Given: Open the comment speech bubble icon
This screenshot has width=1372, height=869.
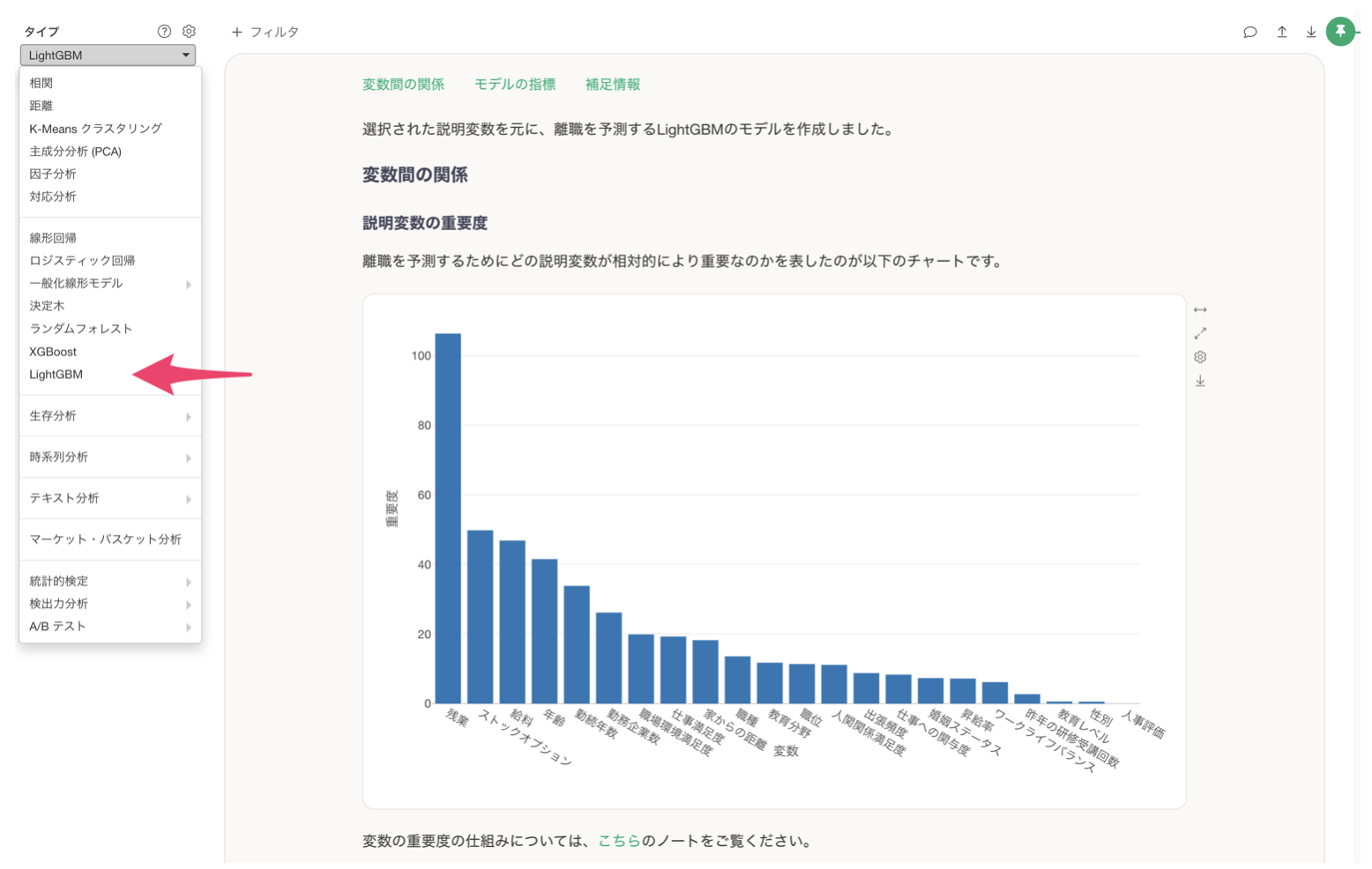Looking at the screenshot, I should [1249, 32].
